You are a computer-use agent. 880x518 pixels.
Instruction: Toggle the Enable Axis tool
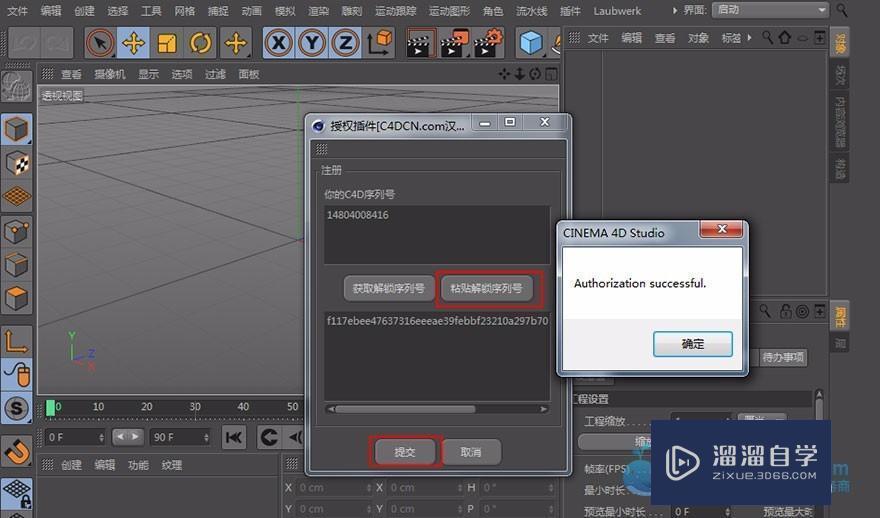pos(16,341)
